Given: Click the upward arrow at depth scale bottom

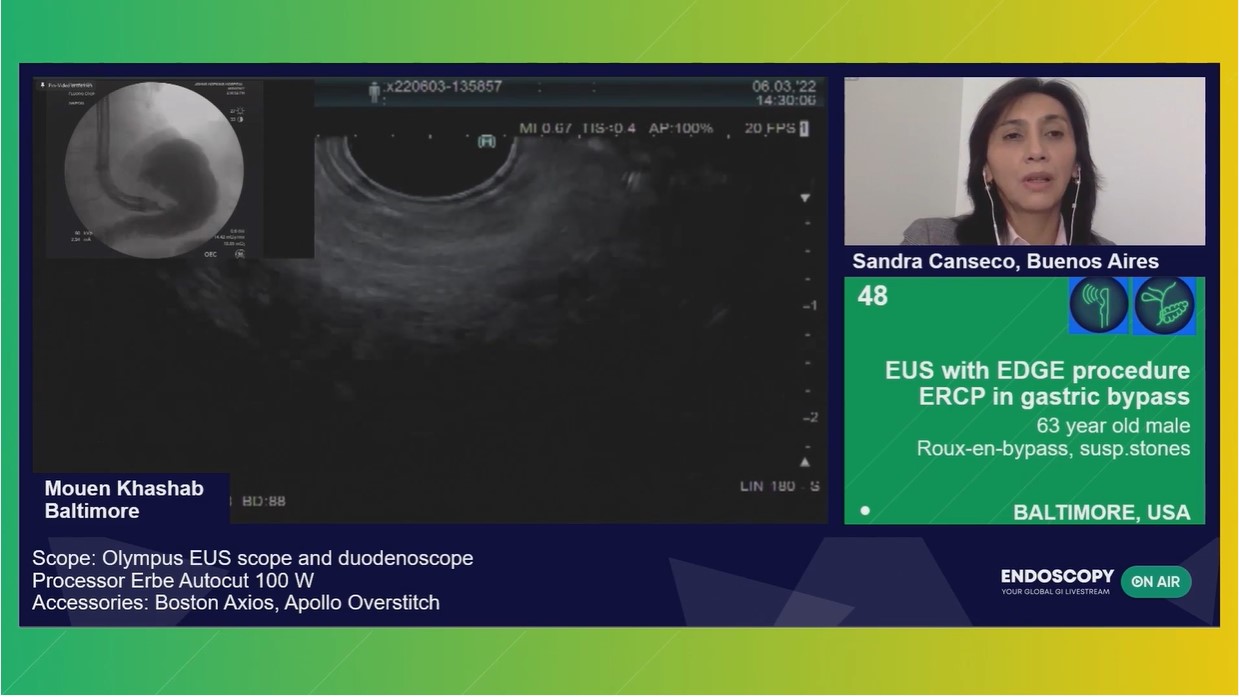Looking at the screenshot, I should (803, 462).
